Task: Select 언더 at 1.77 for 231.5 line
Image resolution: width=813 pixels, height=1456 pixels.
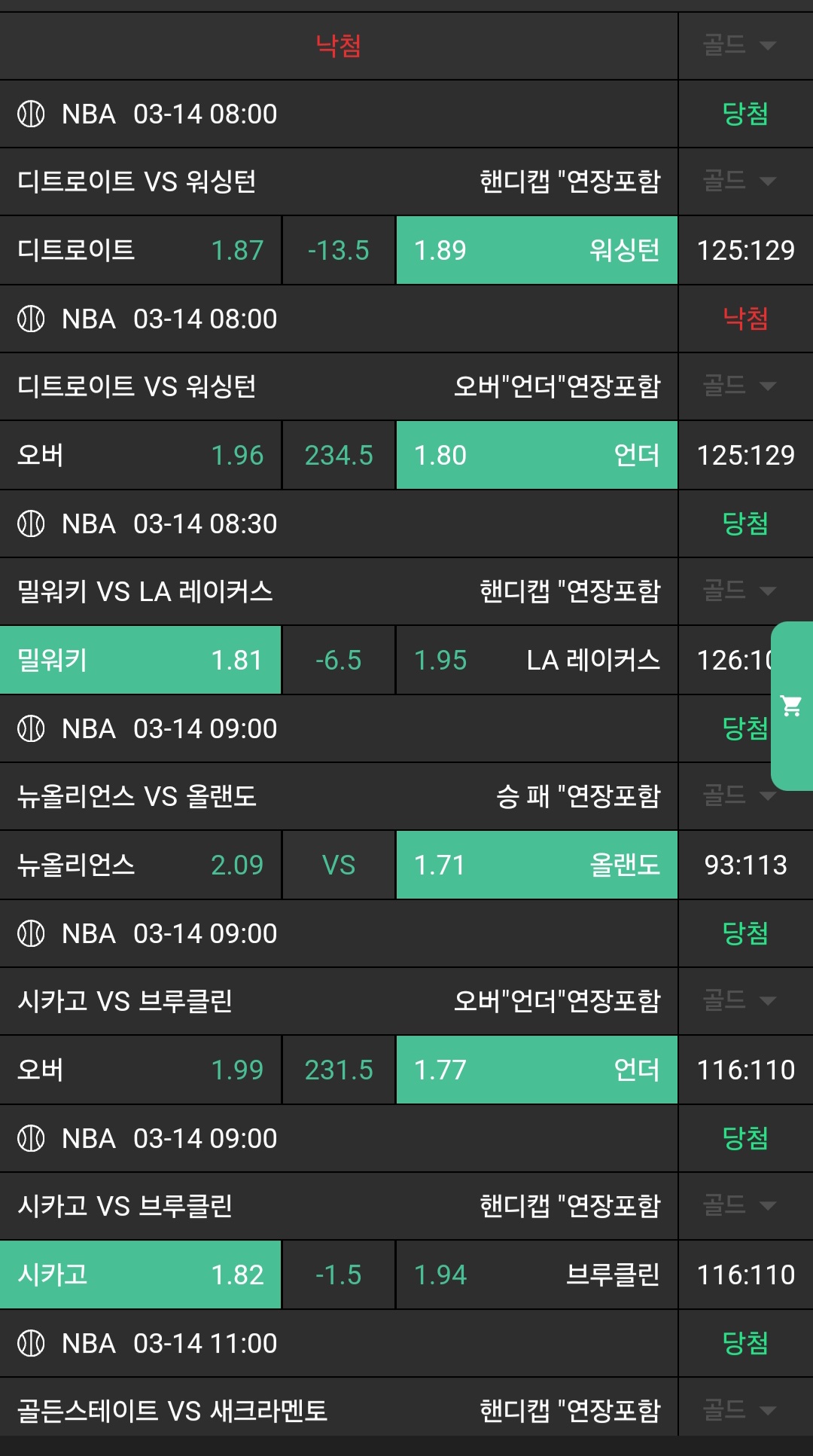Action: click(x=536, y=1070)
